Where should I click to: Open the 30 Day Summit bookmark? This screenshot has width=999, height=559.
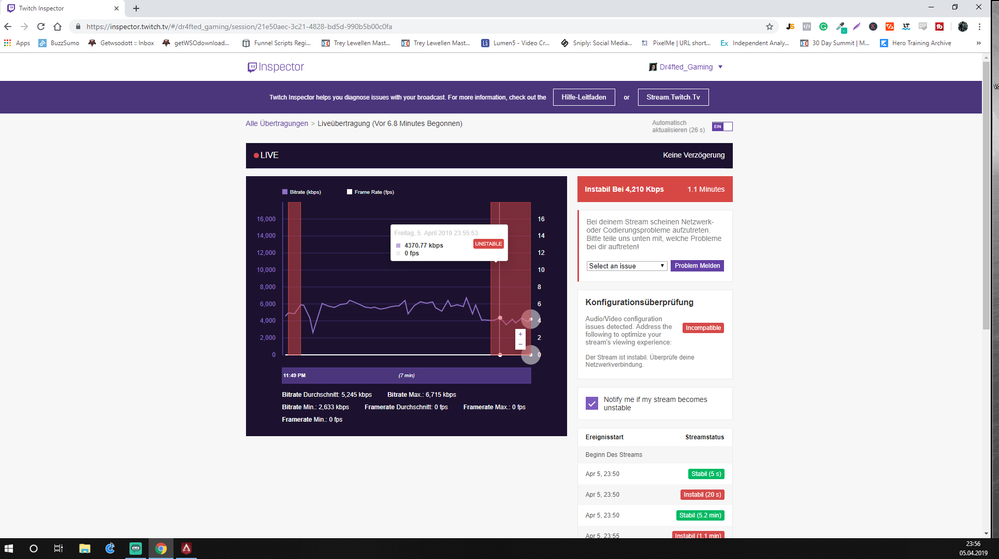835,43
